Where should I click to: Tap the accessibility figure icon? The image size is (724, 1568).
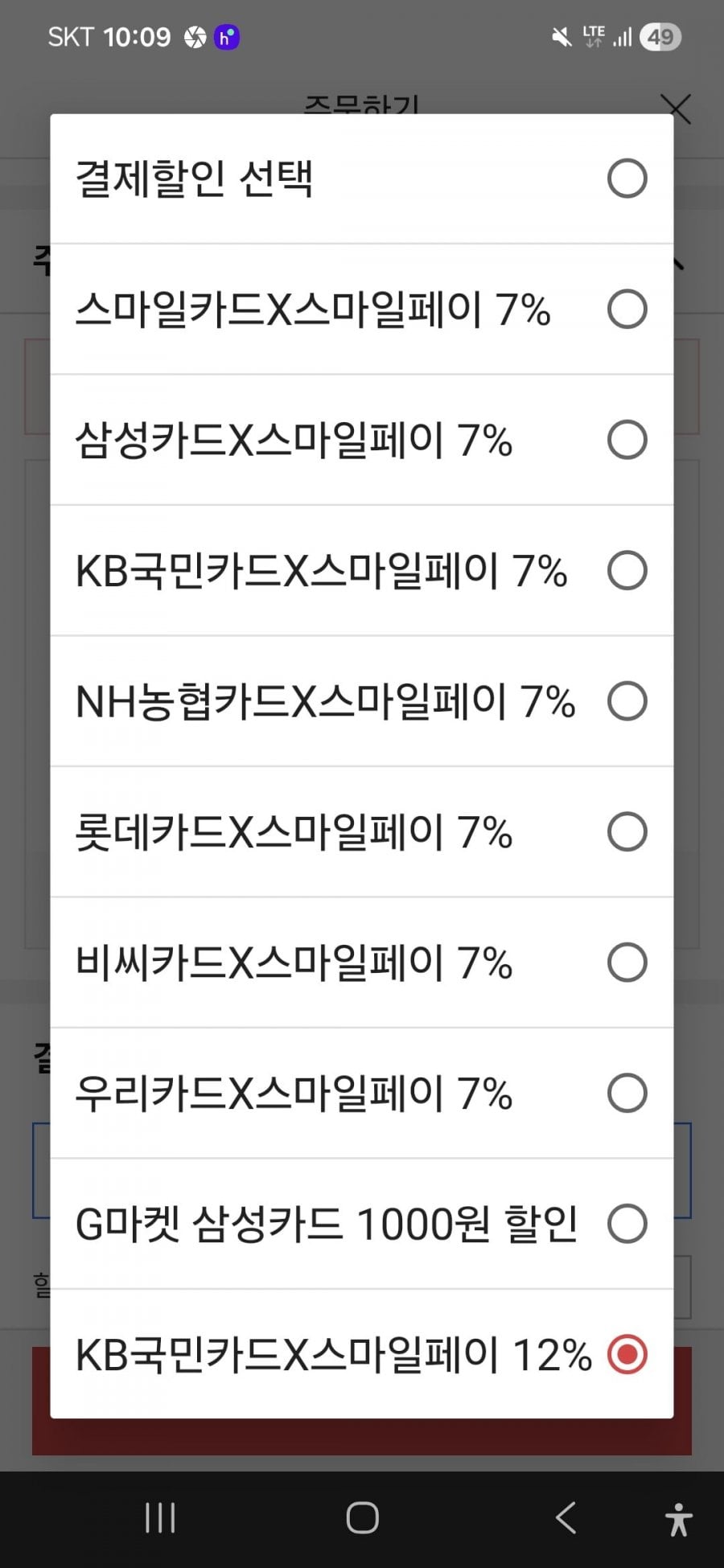click(679, 1520)
